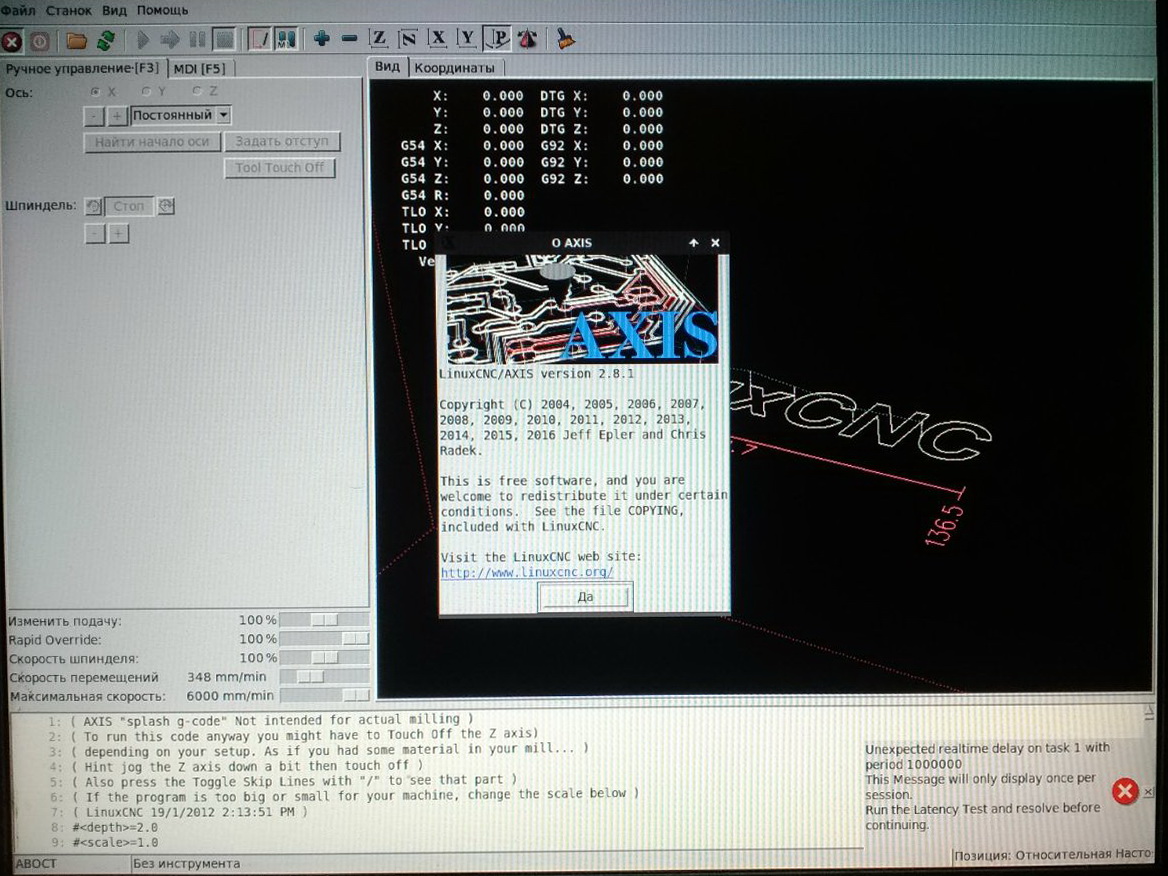Select the Y front view icon
The width and height of the screenshot is (1168, 876).
pos(467,38)
